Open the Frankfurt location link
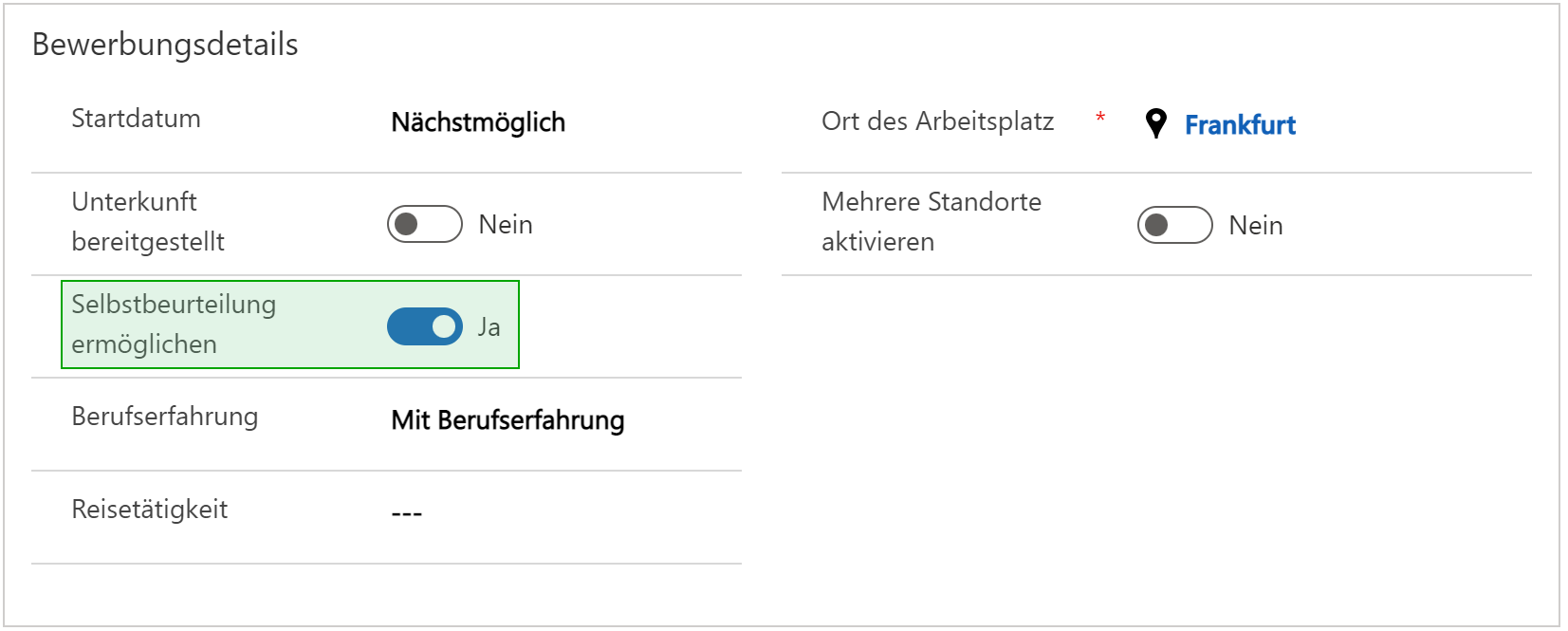Screen dimensions: 1568x631 (x=1240, y=124)
